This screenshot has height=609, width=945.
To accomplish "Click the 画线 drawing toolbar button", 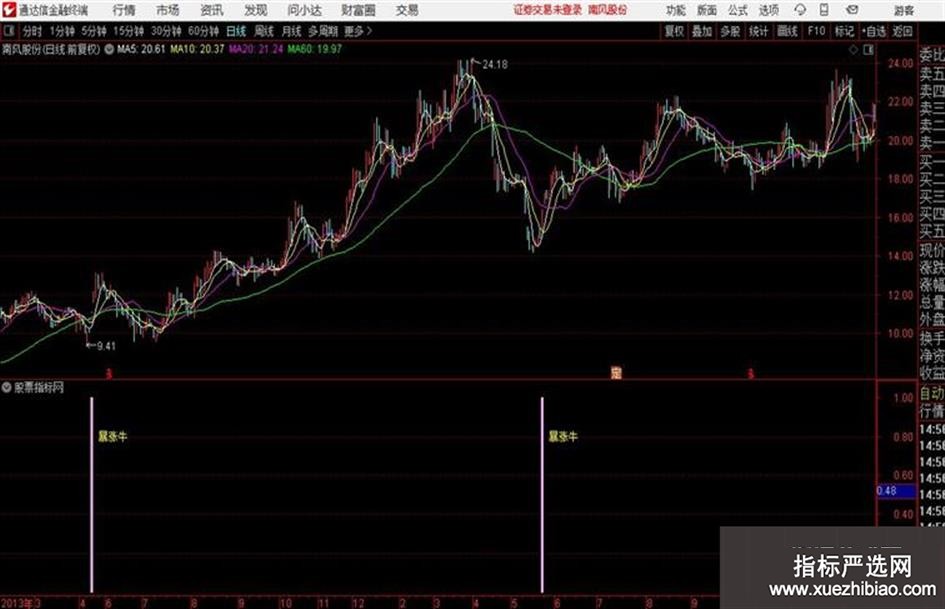I will pyautogui.click(x=787, y=31).
